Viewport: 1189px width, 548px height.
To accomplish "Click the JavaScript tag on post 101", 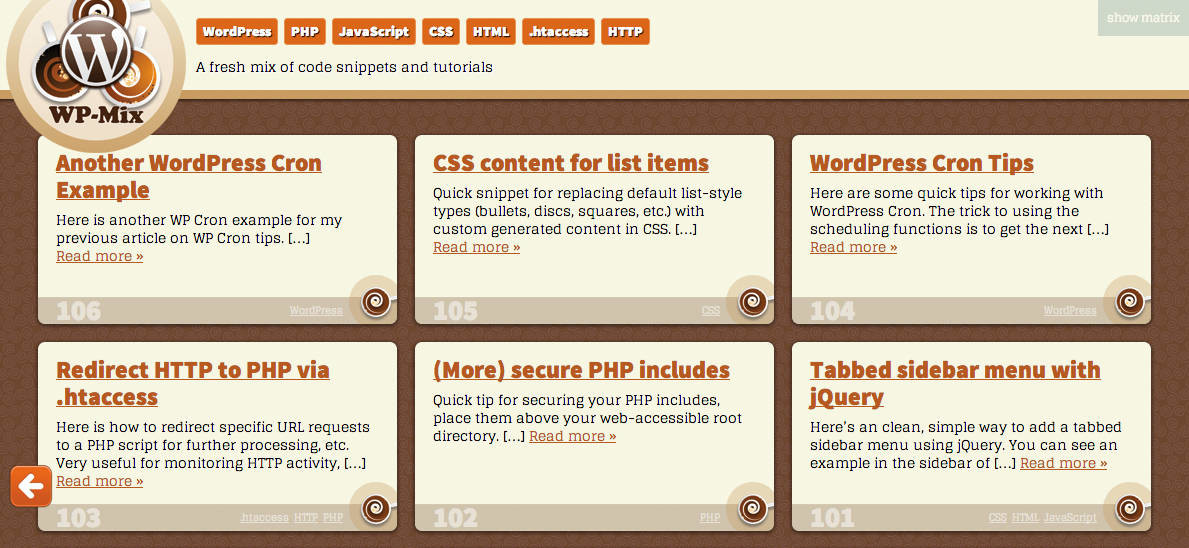I will [x=1070, y=518].
